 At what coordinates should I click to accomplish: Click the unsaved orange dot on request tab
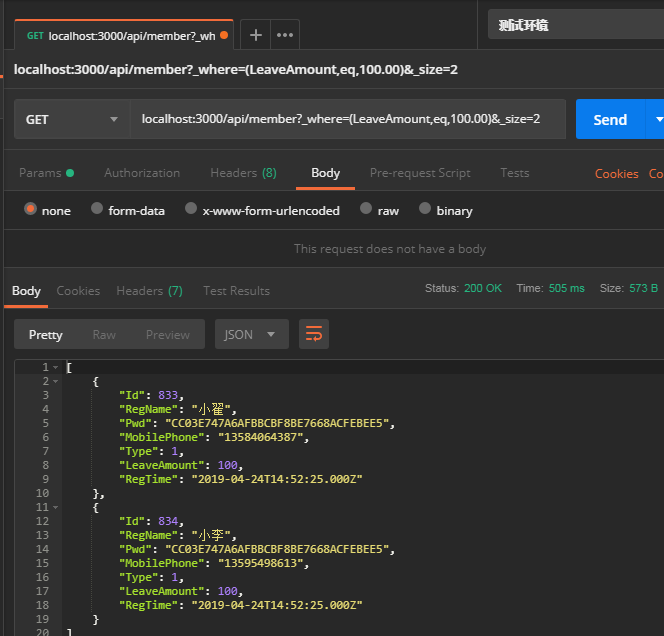point(224,35)
